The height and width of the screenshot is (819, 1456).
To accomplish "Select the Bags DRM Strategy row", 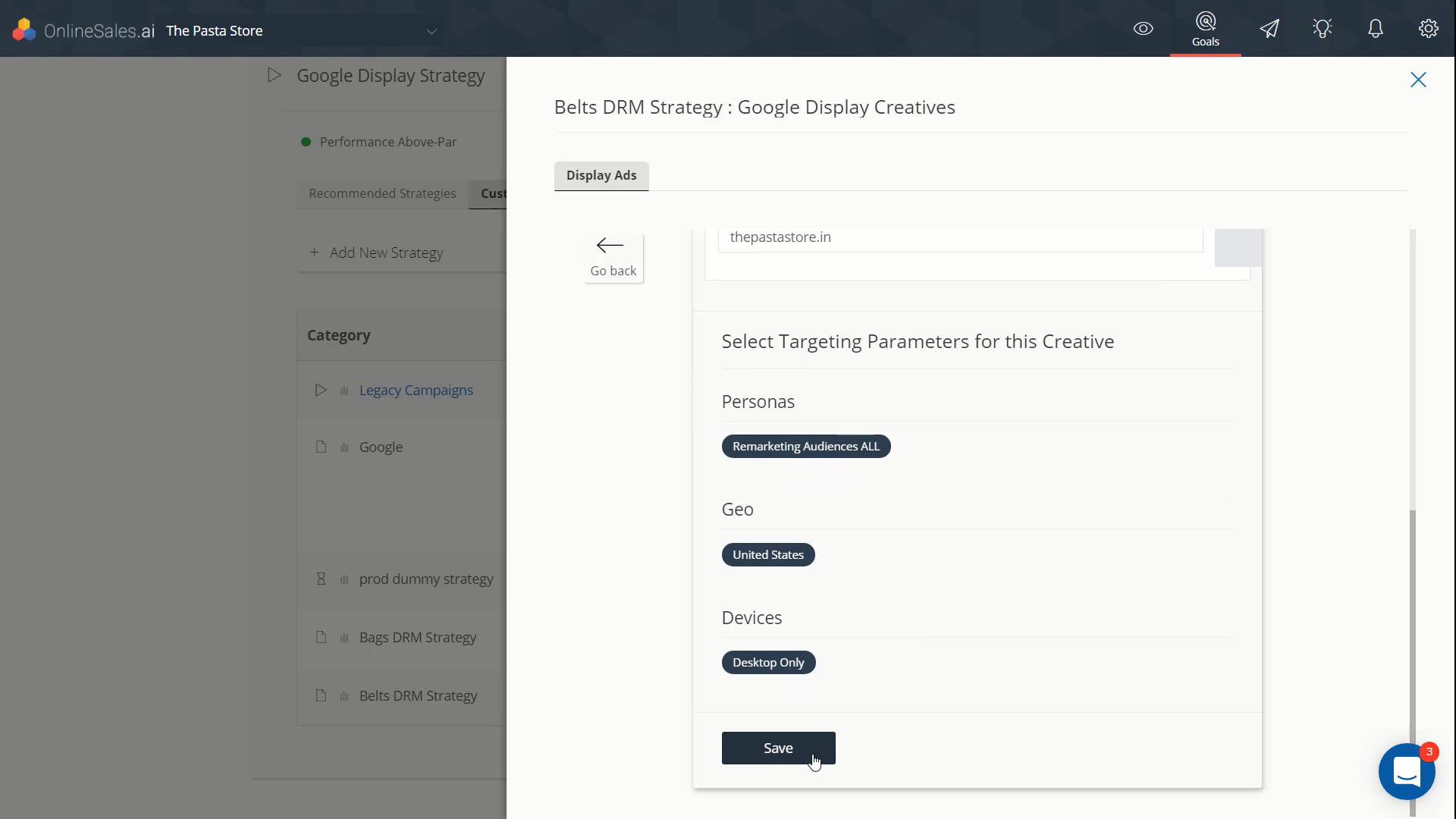I will (402, 637).
